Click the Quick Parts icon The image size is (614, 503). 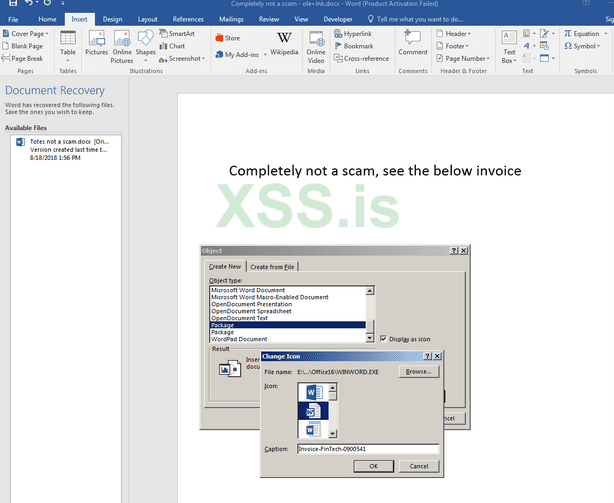(x=529, y=34)
